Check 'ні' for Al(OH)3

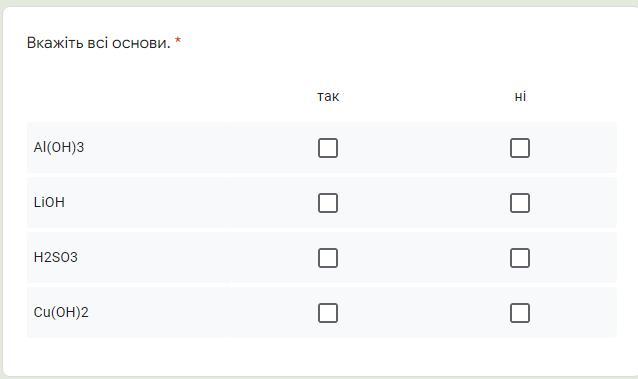coord(520,148)
